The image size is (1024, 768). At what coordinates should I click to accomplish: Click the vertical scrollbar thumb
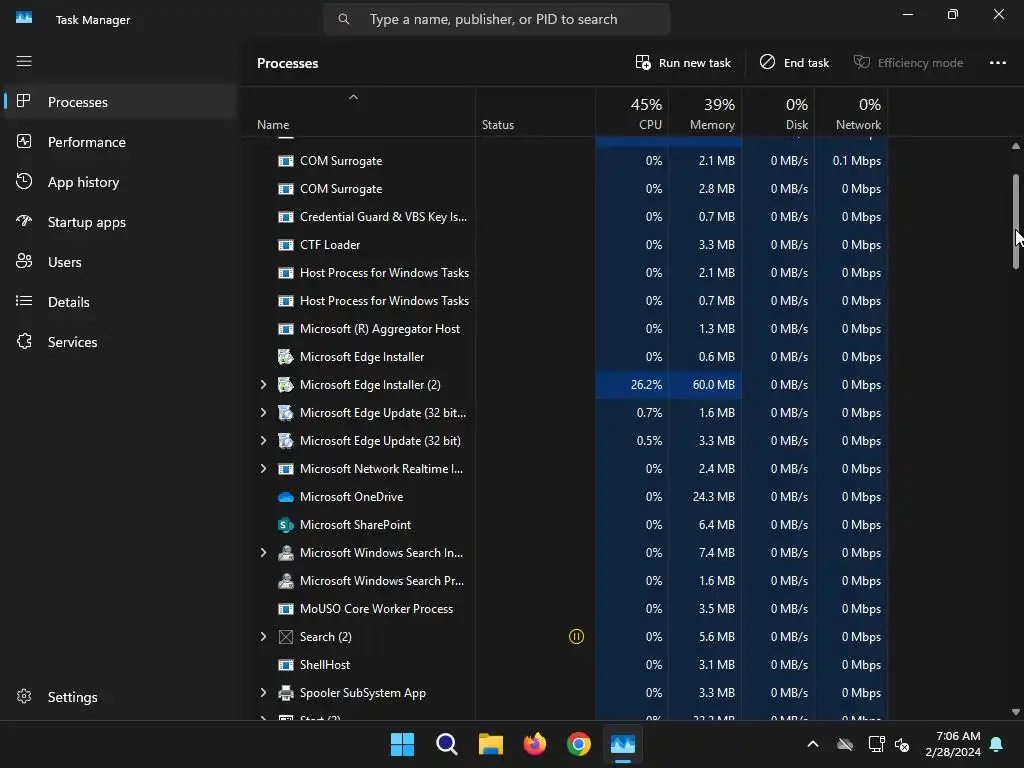point(1016,221)
